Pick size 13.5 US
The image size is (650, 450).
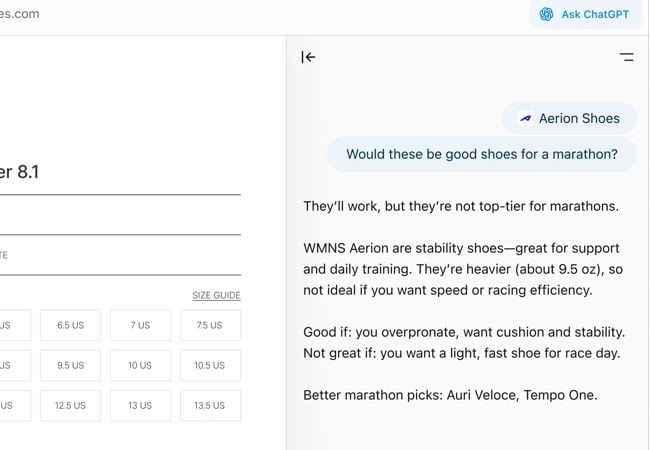(x=210, y=405)
